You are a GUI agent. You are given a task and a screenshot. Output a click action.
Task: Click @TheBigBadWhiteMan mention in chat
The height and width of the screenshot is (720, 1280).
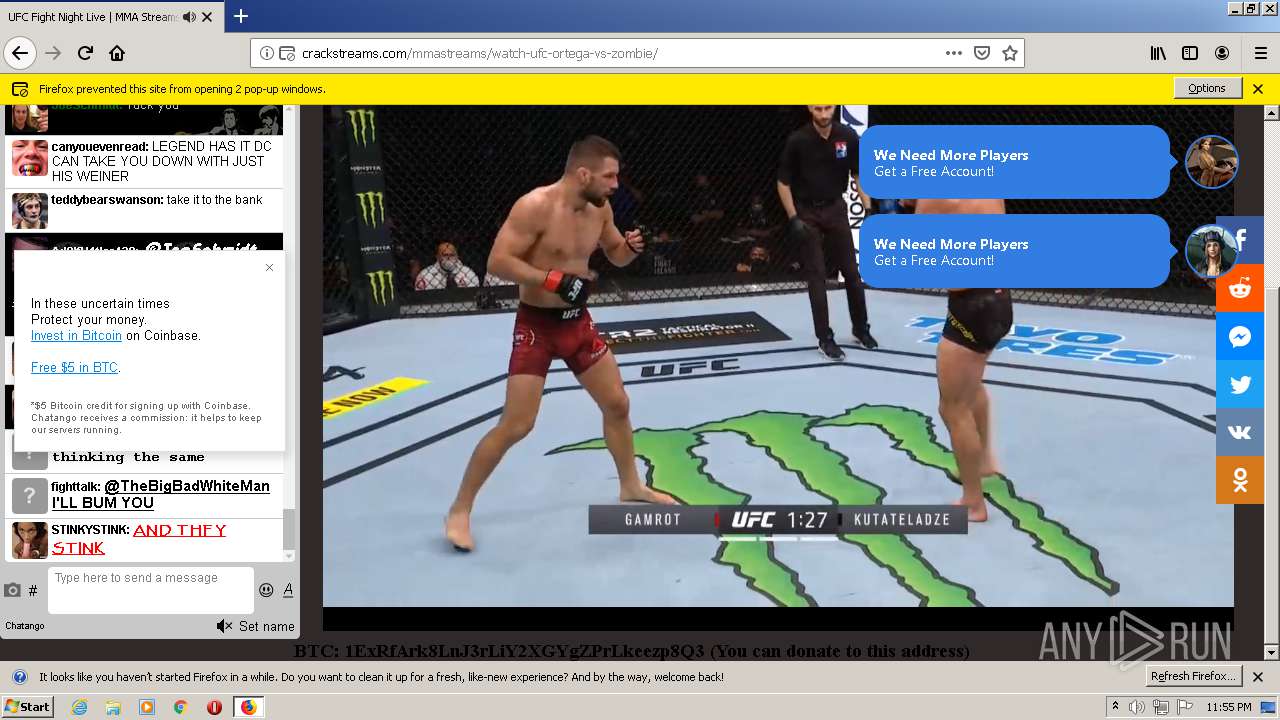[187, 486]
